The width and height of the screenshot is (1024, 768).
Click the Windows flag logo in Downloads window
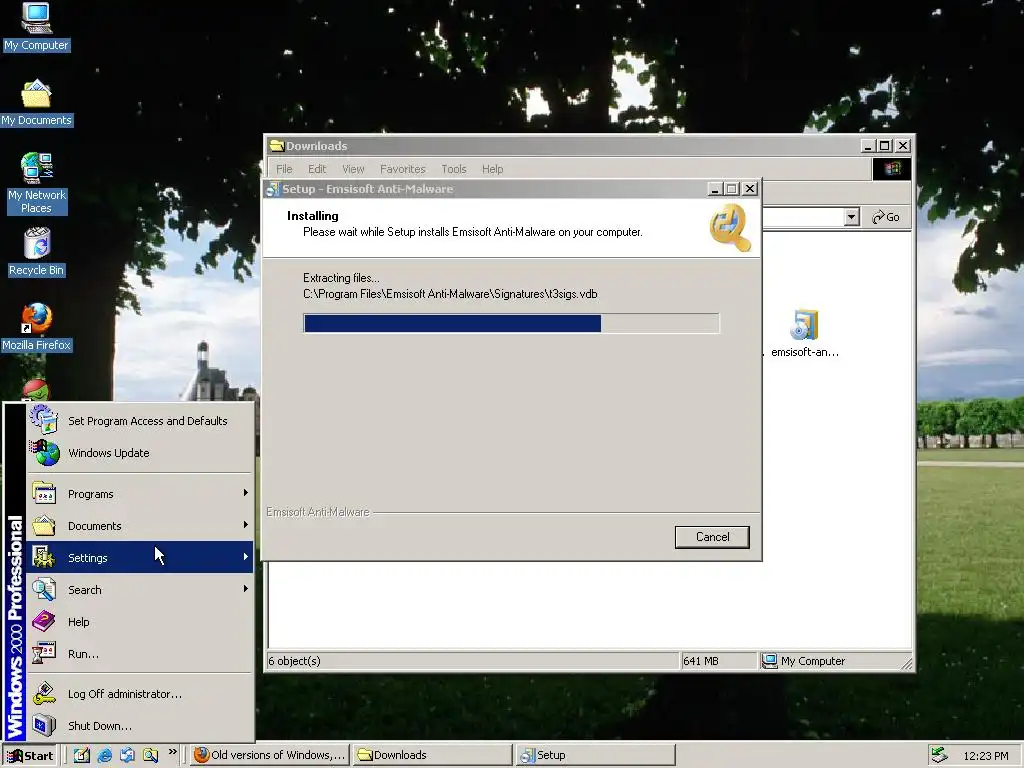click(x=892, y=169)
